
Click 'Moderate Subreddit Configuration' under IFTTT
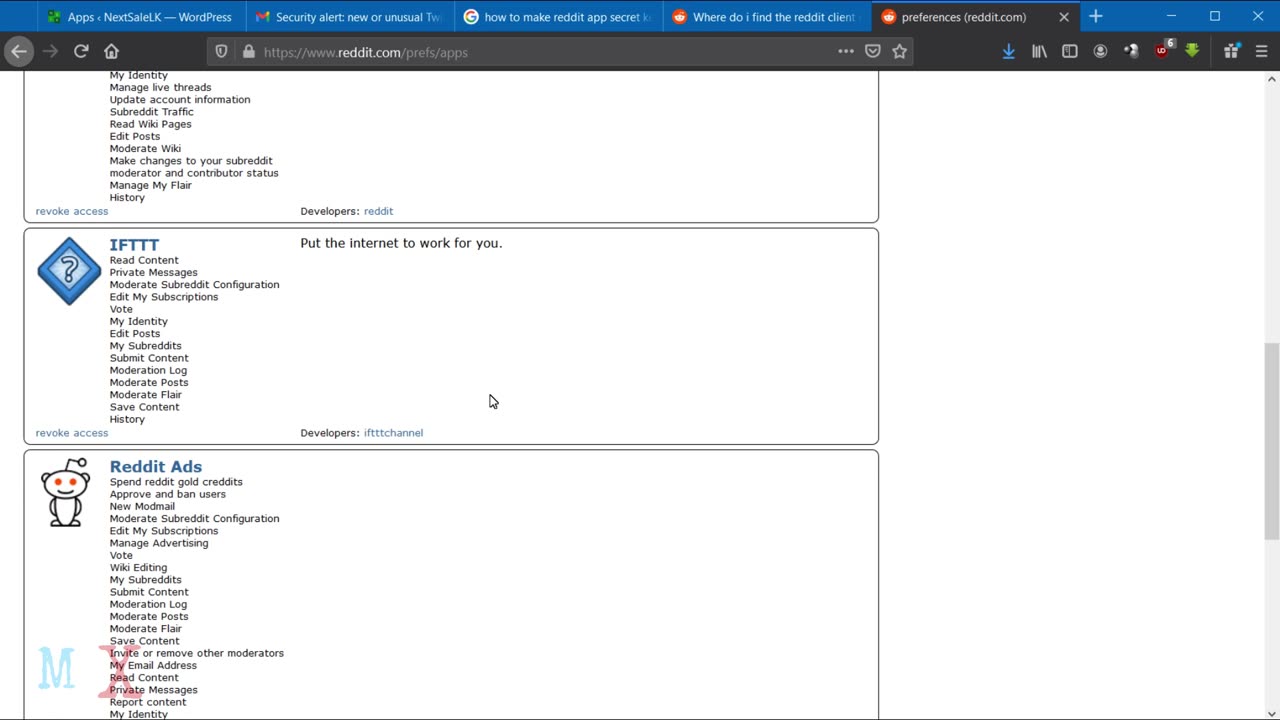(195, 285)
